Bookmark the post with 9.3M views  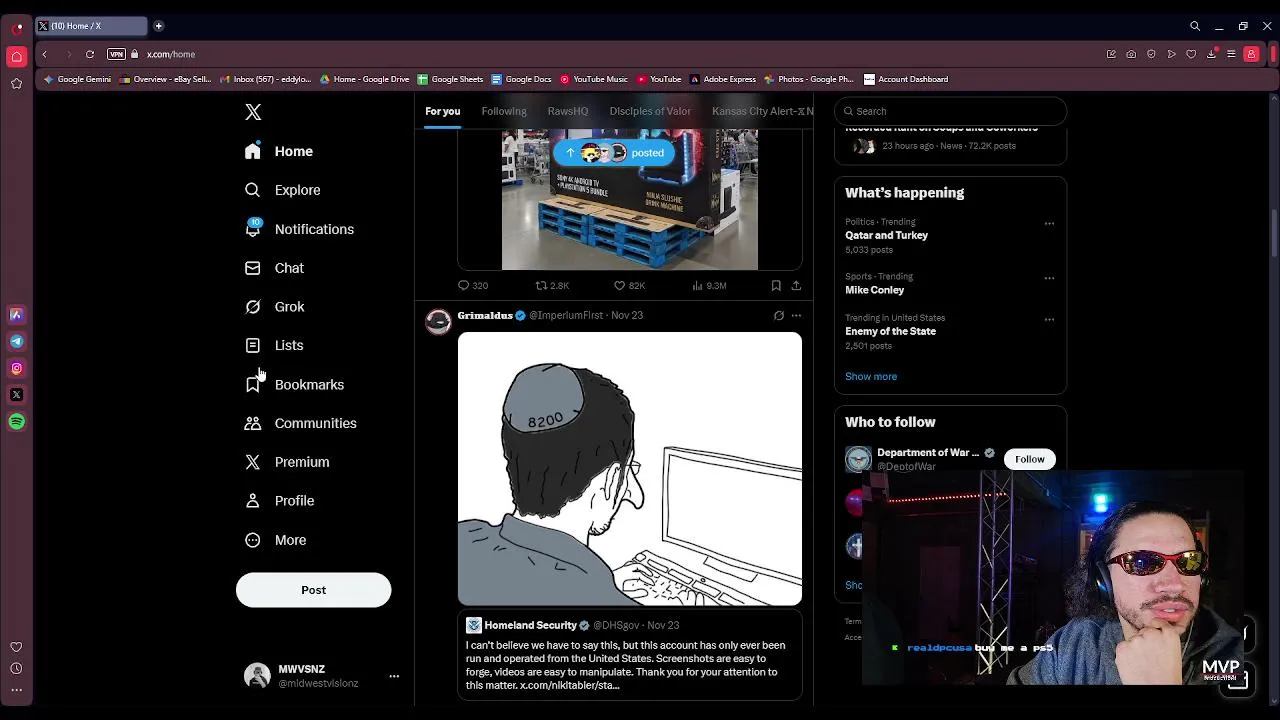(776, 285)
